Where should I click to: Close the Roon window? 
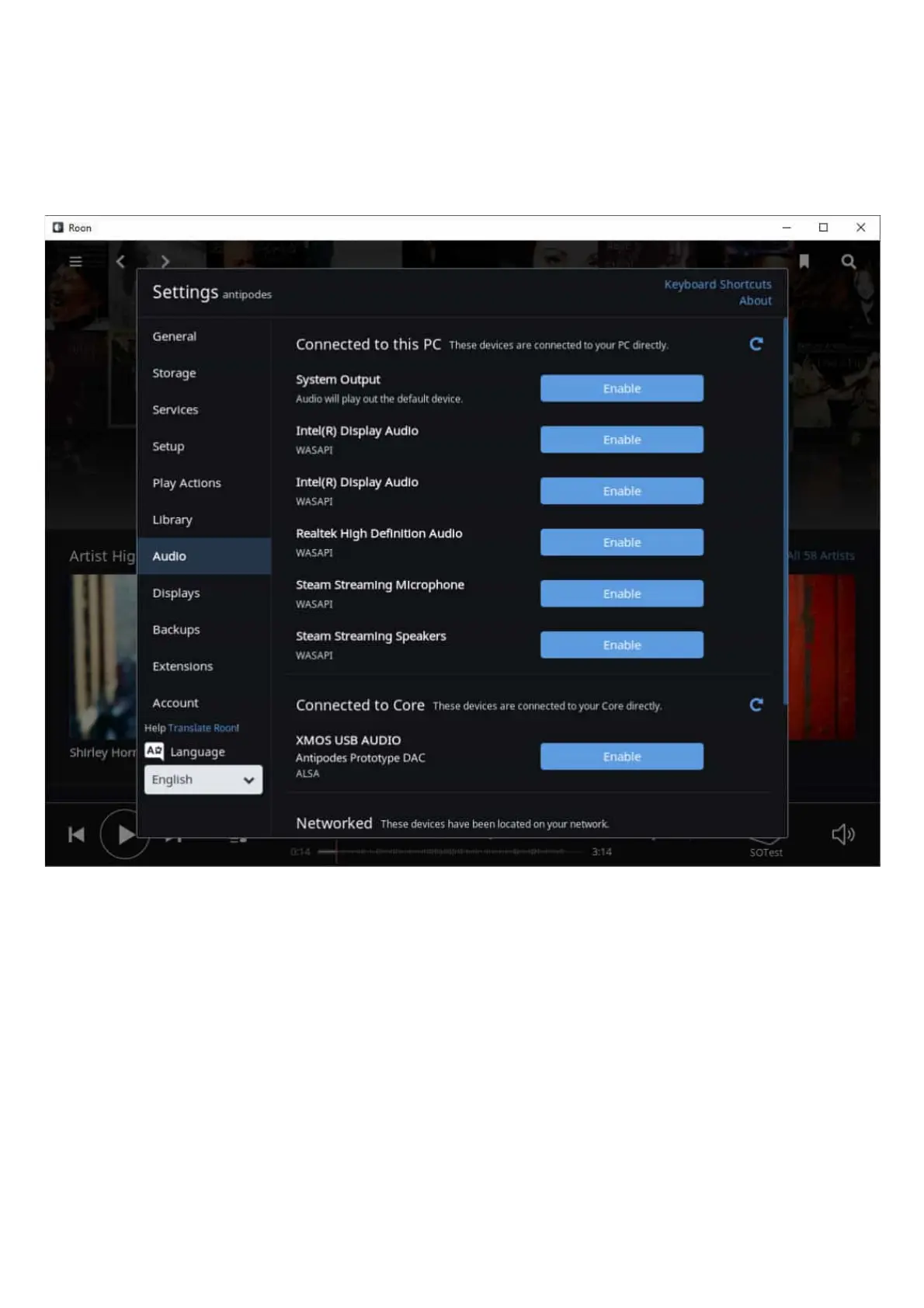point(860,228)
